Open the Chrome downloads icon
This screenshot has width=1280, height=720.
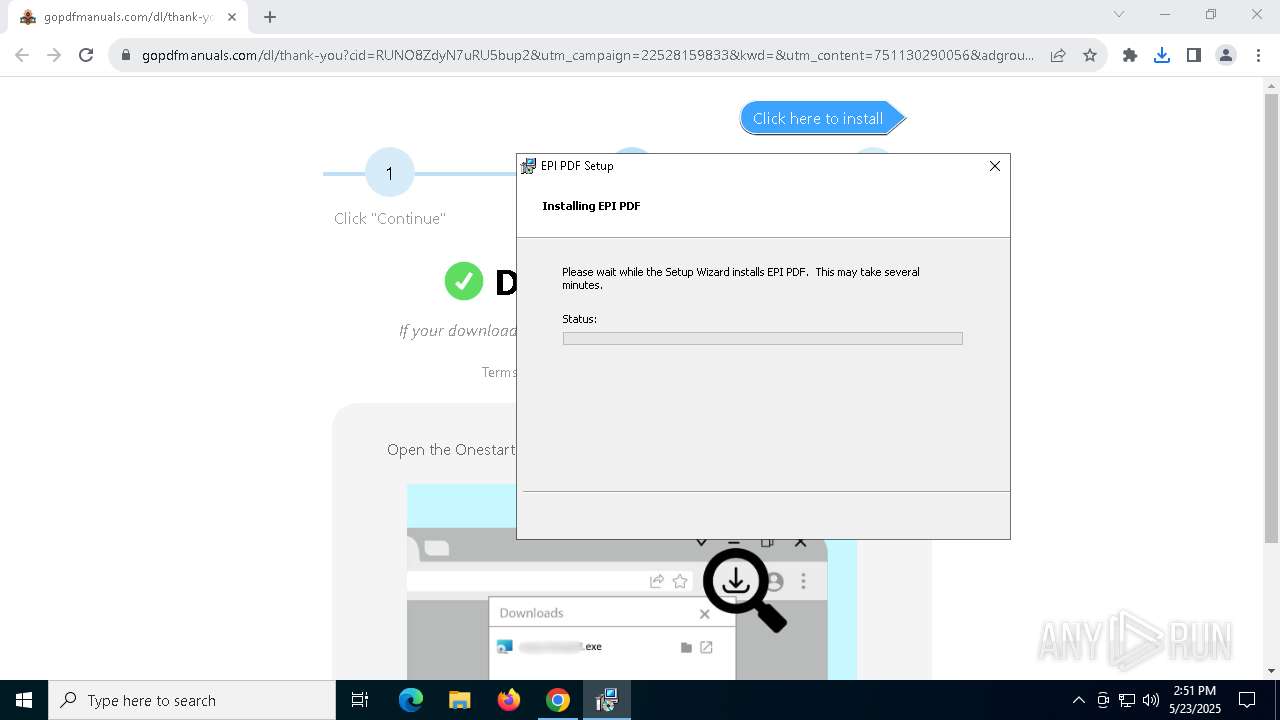point(1162,56)
